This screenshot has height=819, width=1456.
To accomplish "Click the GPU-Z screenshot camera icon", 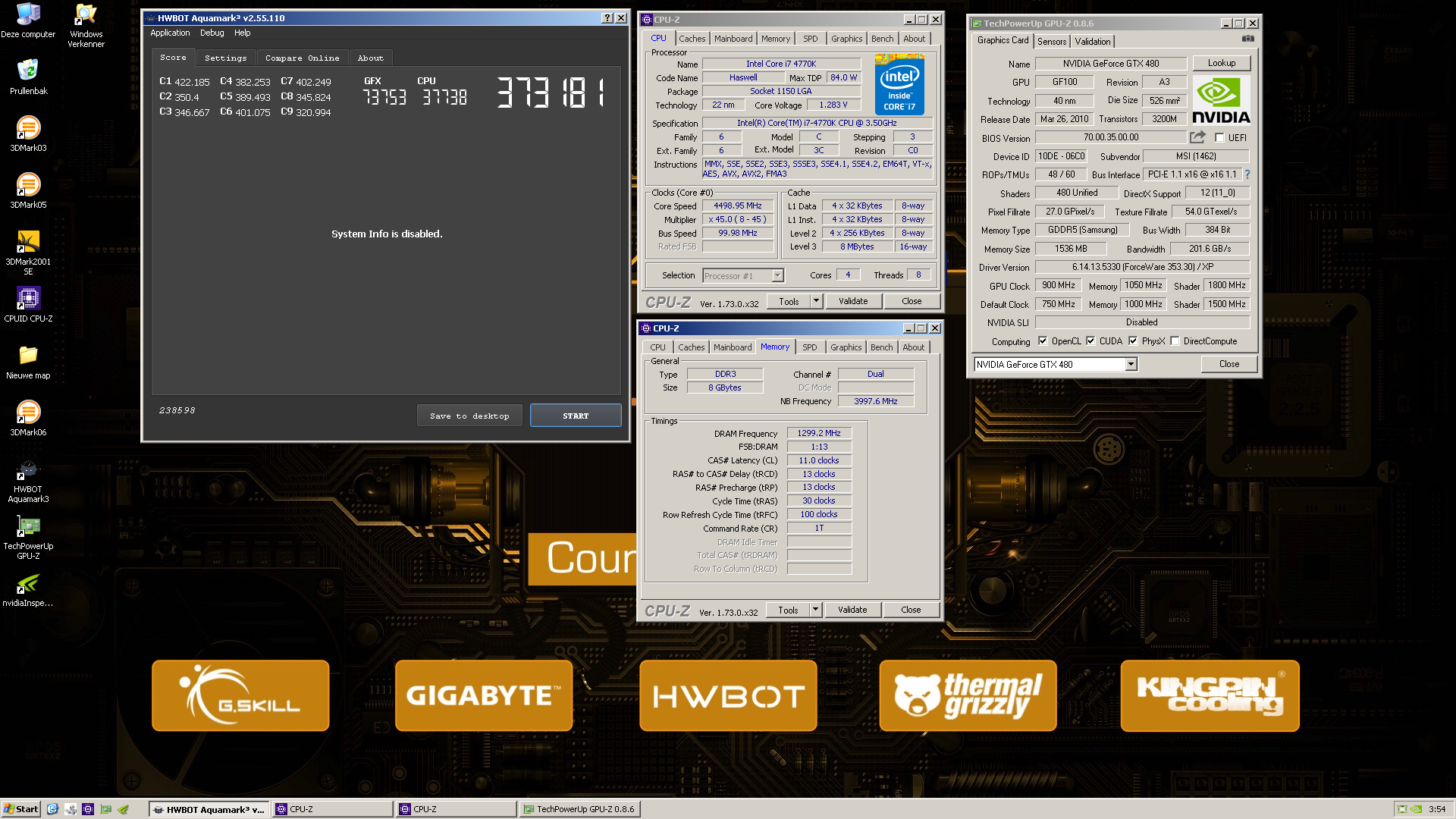I will coord(1247,39).
